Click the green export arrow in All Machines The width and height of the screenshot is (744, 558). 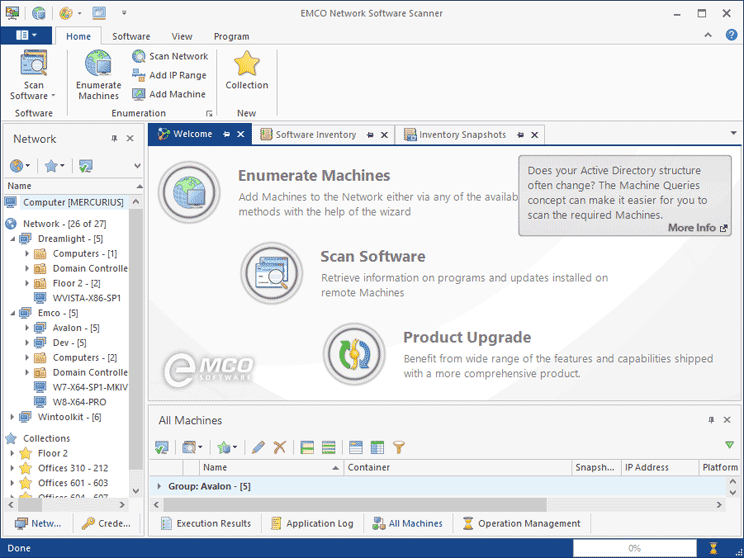point(729,445)
